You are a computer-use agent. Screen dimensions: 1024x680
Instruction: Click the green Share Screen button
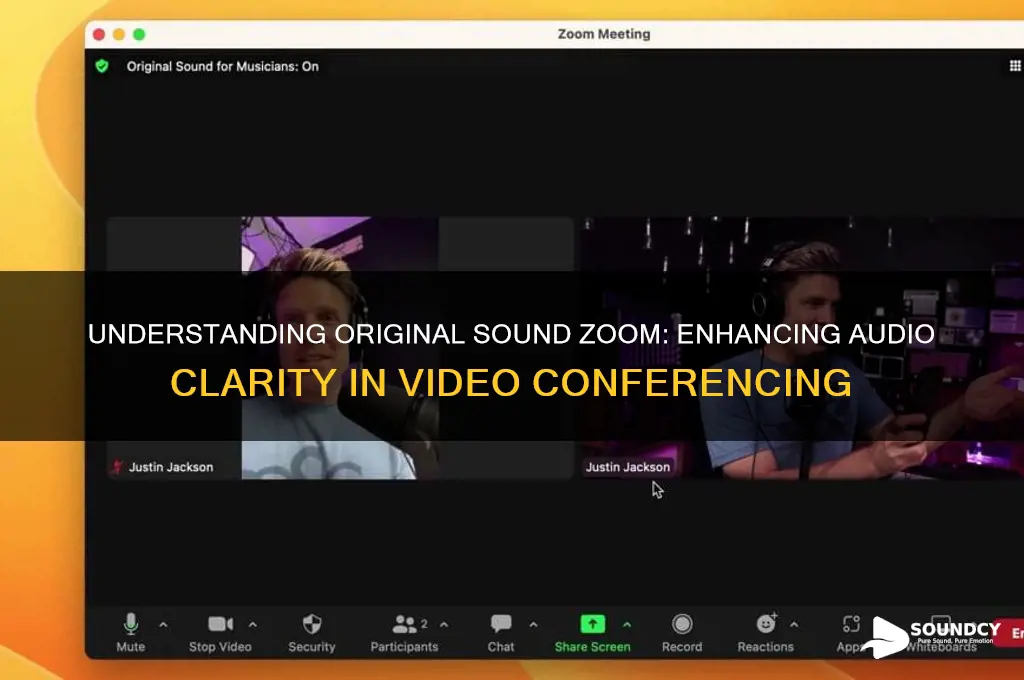[x=592, y=632]
